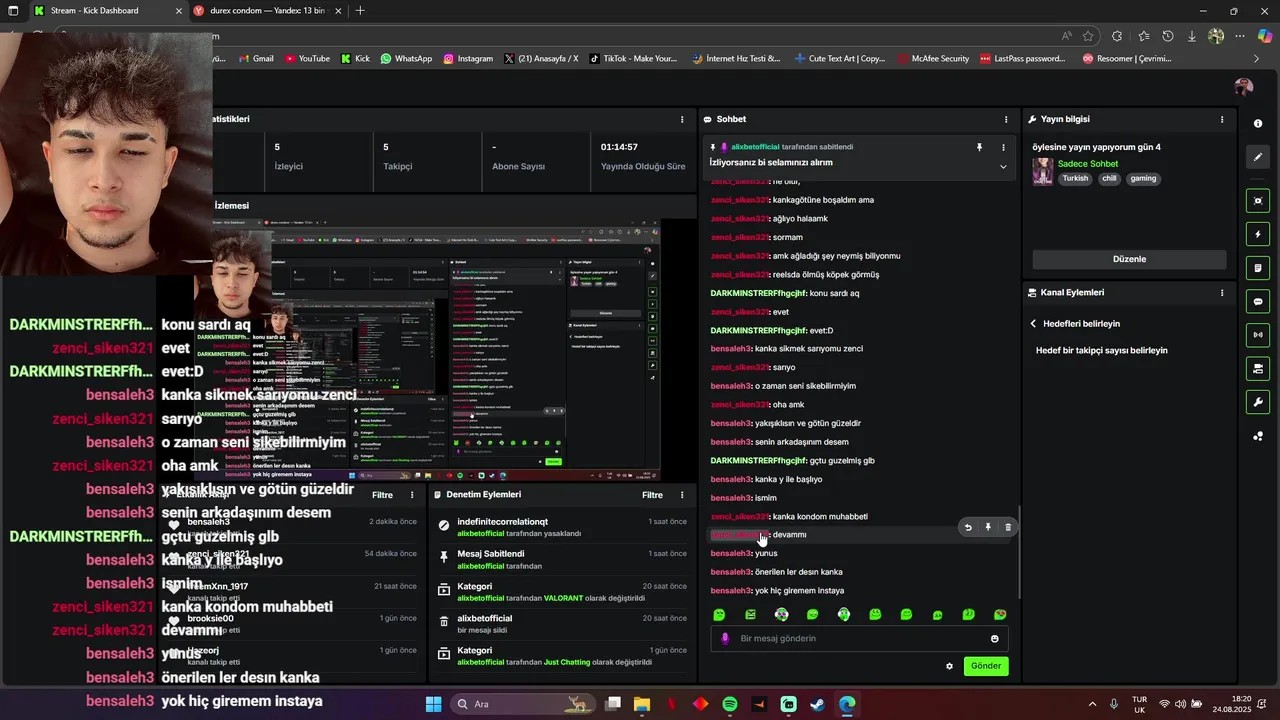The width and height of the screenshot is (1280, 720).
Task: Show hidden system tray icons
Action: 1092,704
